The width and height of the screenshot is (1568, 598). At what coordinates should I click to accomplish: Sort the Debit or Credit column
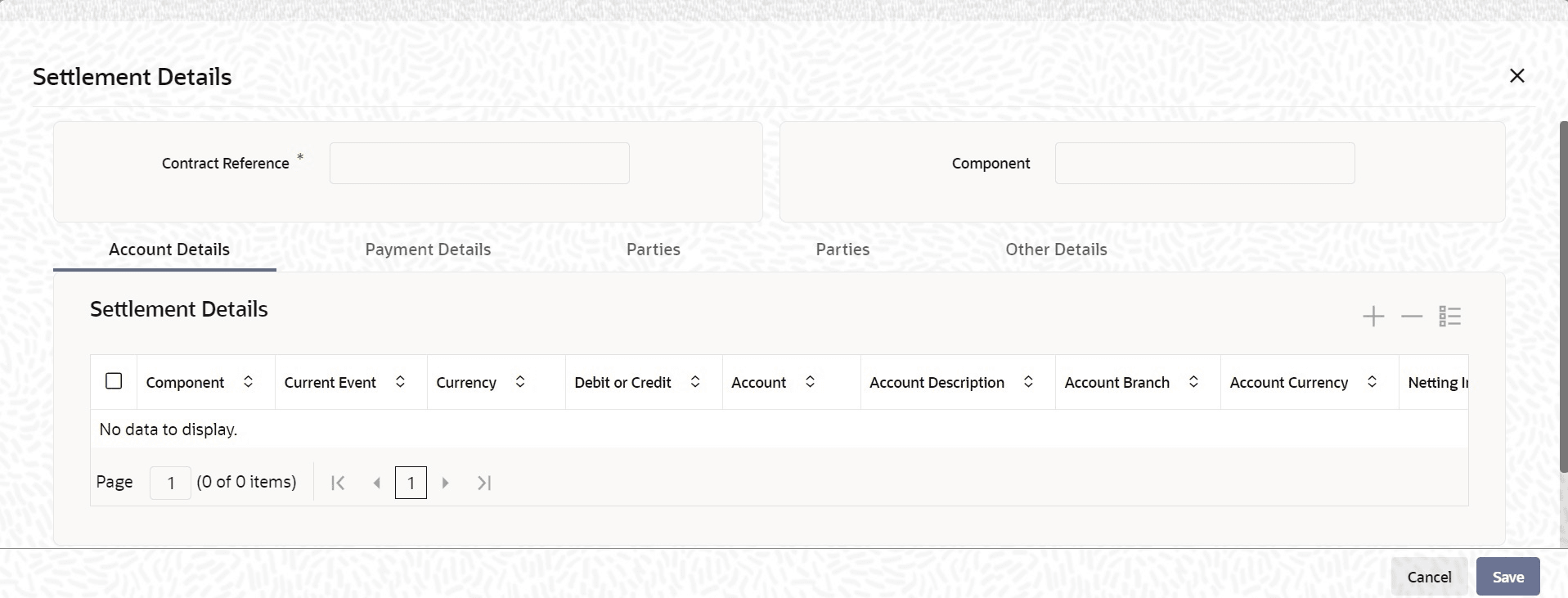[x=695, y=382]
